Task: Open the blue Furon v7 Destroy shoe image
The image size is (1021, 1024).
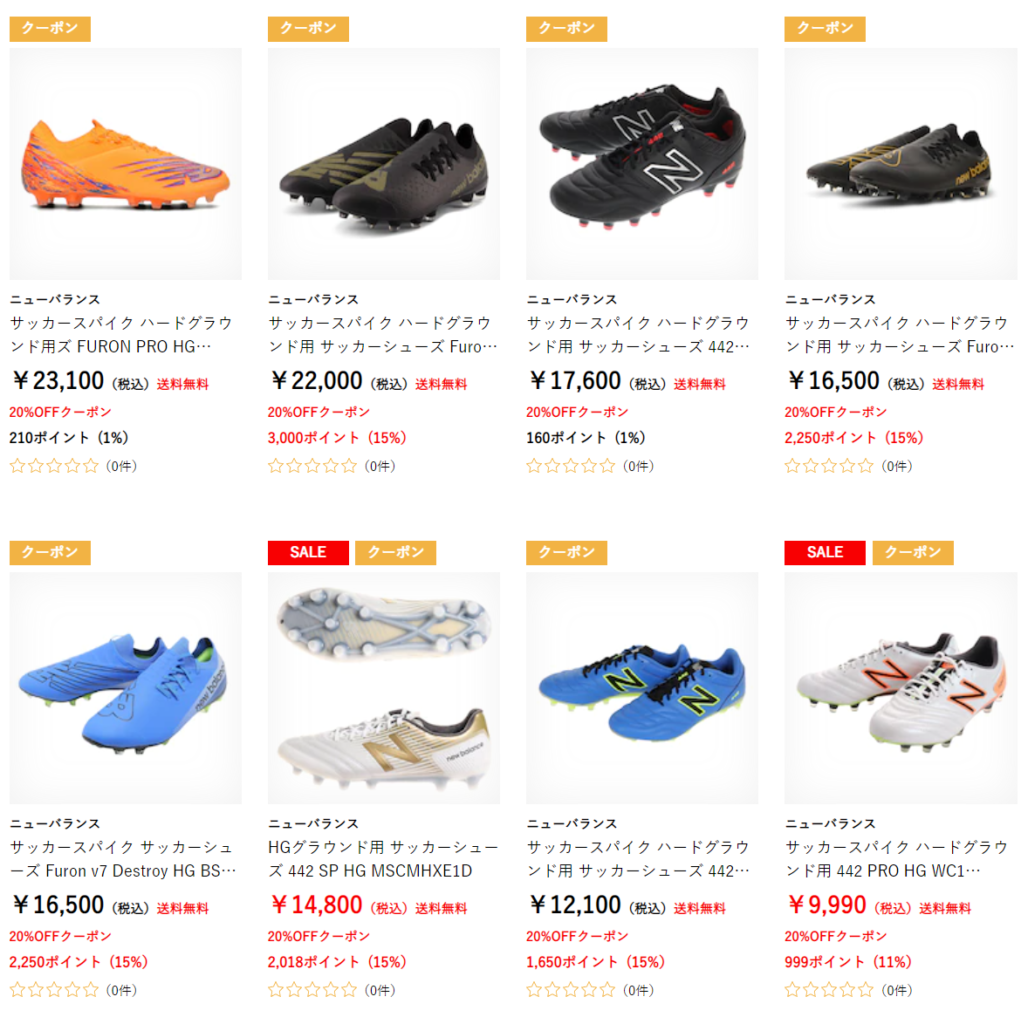Action: click(125, 688)
